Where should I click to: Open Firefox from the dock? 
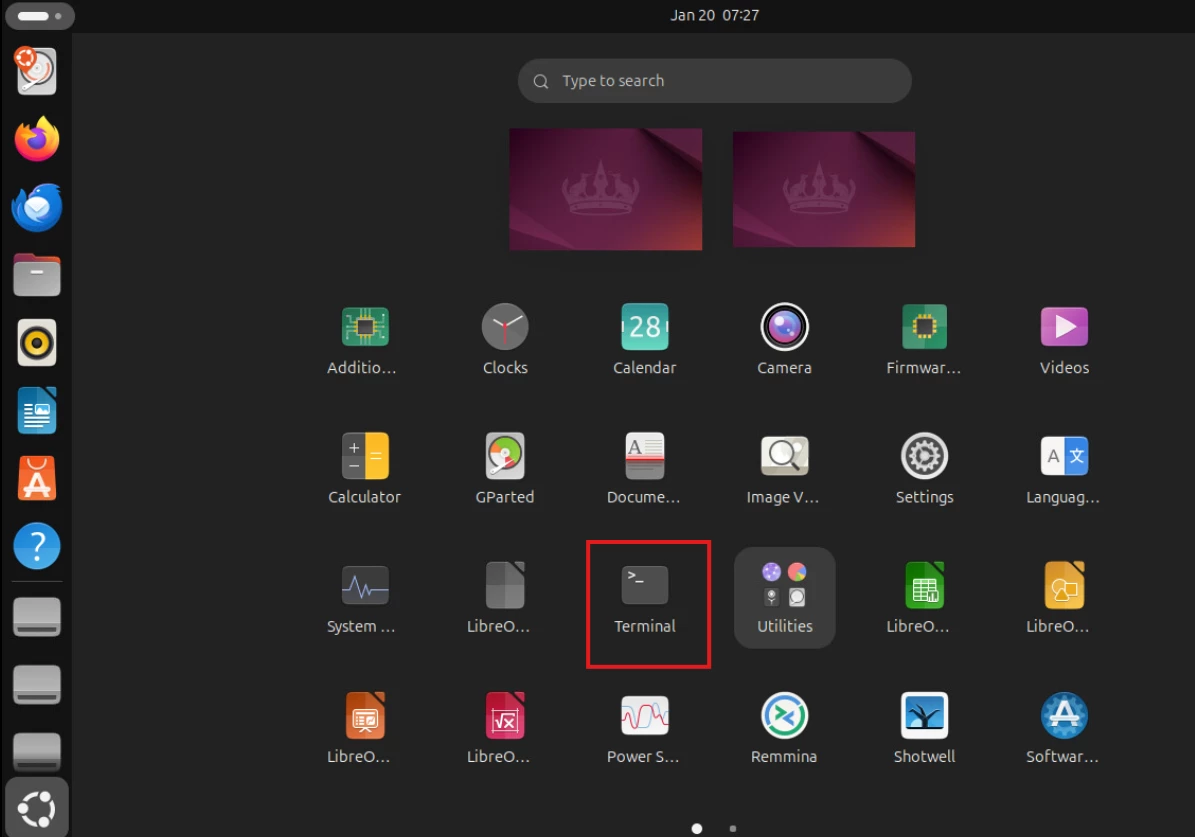pyautogui.click(x=37, y=139)
